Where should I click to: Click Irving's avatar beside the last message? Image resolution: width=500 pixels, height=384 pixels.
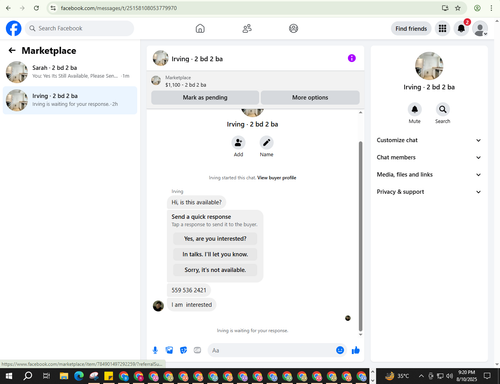(x=158, y=305)
